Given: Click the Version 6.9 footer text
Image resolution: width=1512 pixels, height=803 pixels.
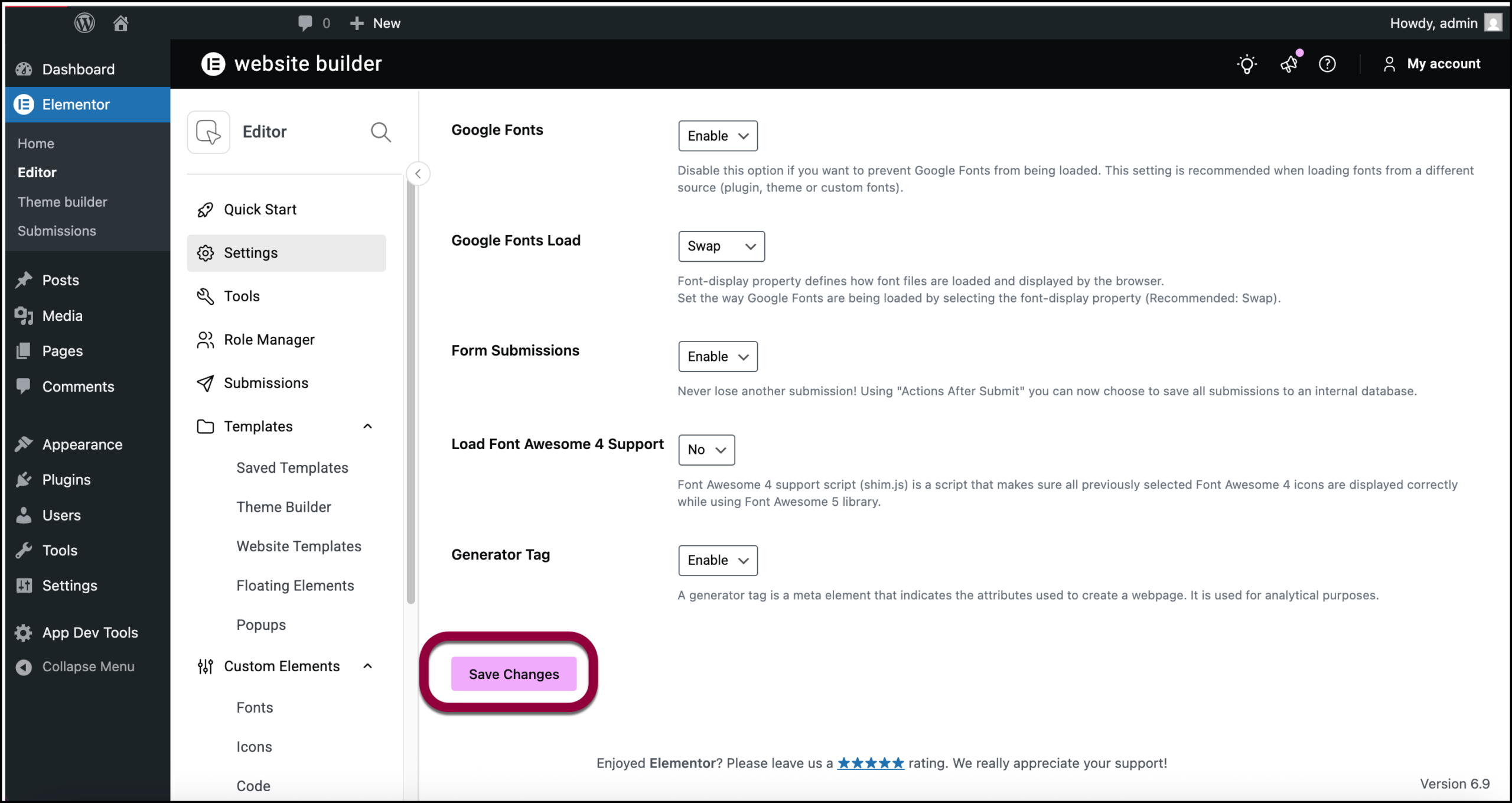Looking at the screenshot, I should [x=1455, y=784].
